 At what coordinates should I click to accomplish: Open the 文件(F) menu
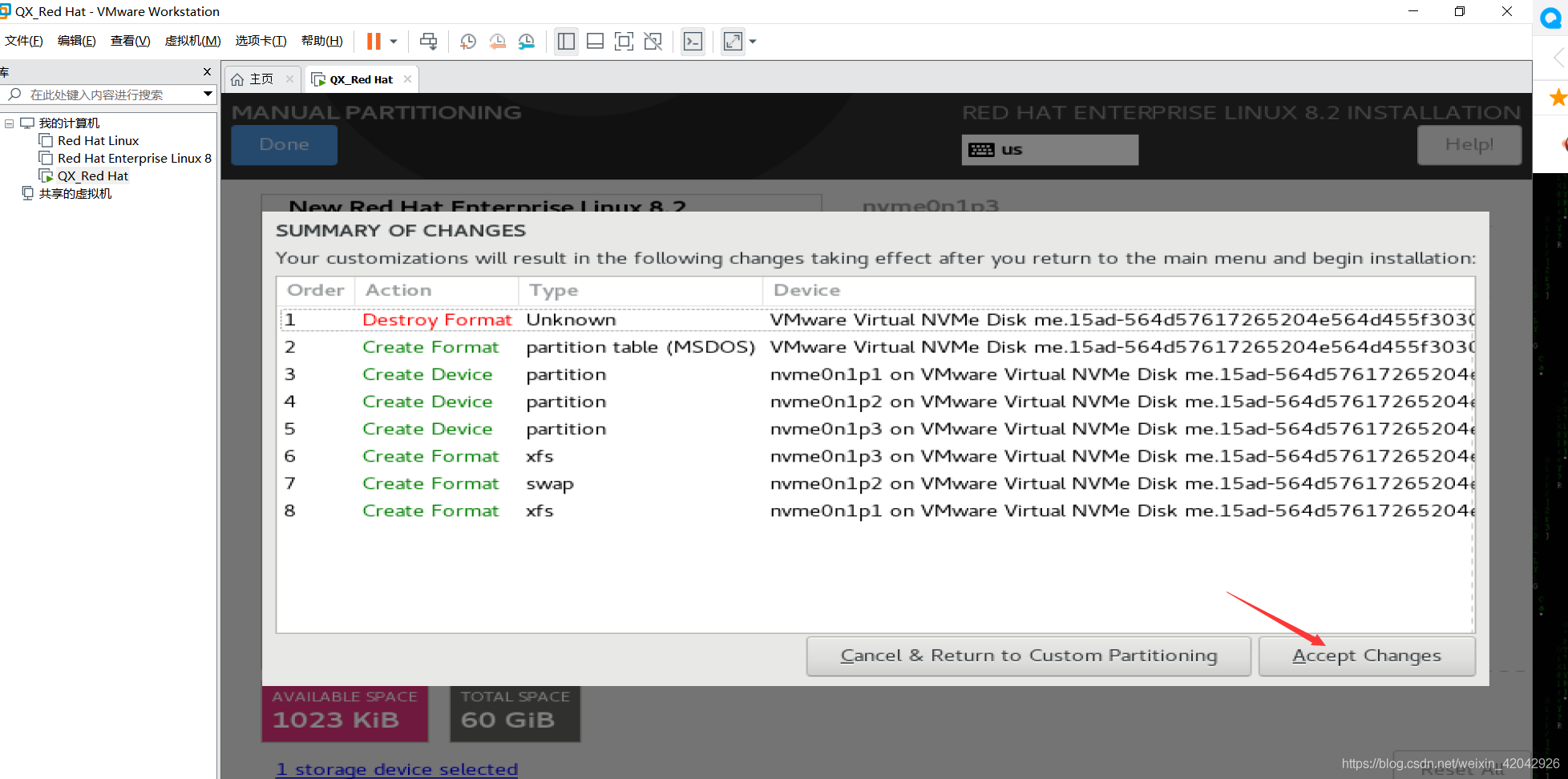24,41
